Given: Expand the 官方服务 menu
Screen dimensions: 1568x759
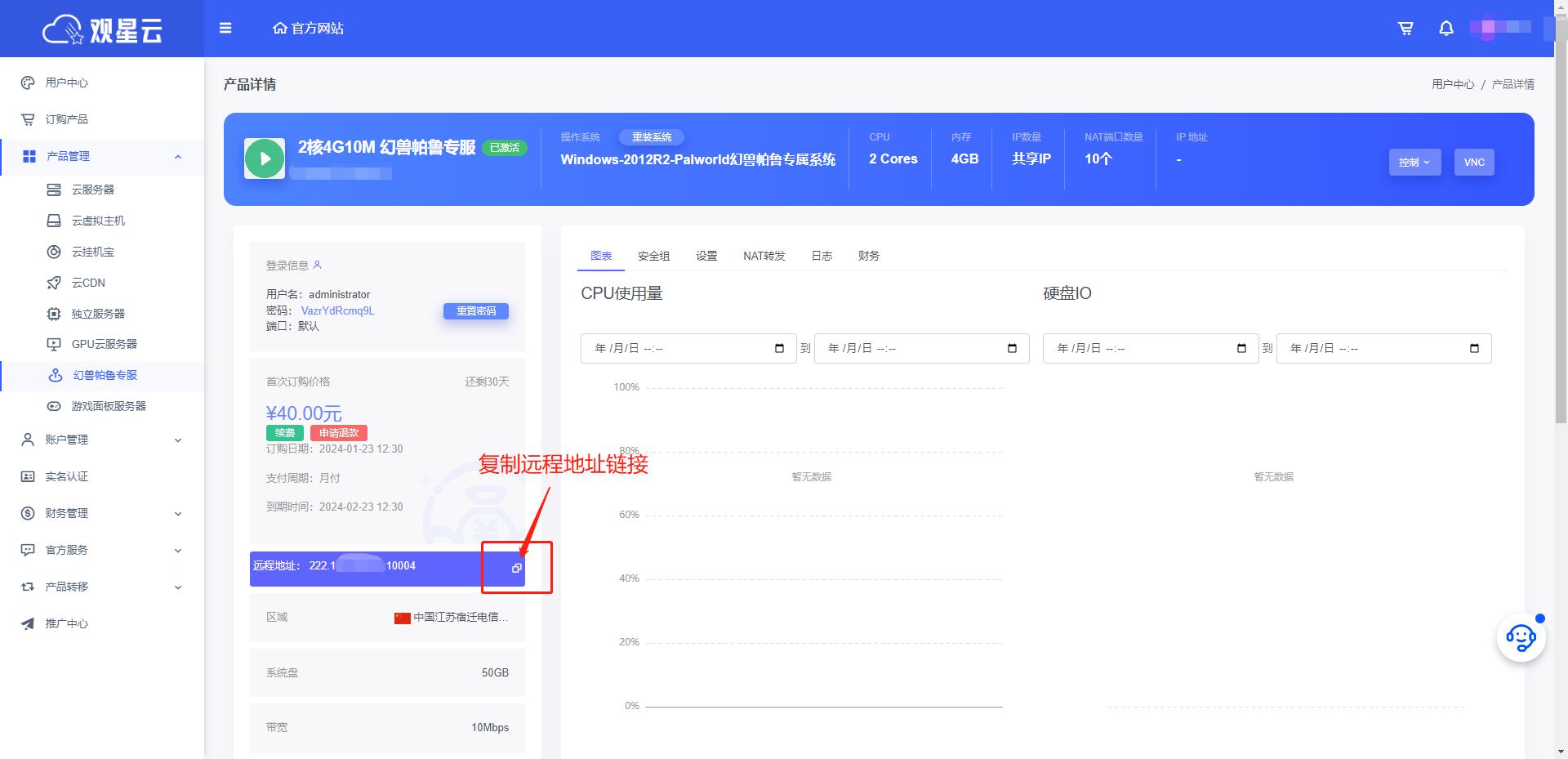Looking at the screenshot, I should (x=102, y=550).
